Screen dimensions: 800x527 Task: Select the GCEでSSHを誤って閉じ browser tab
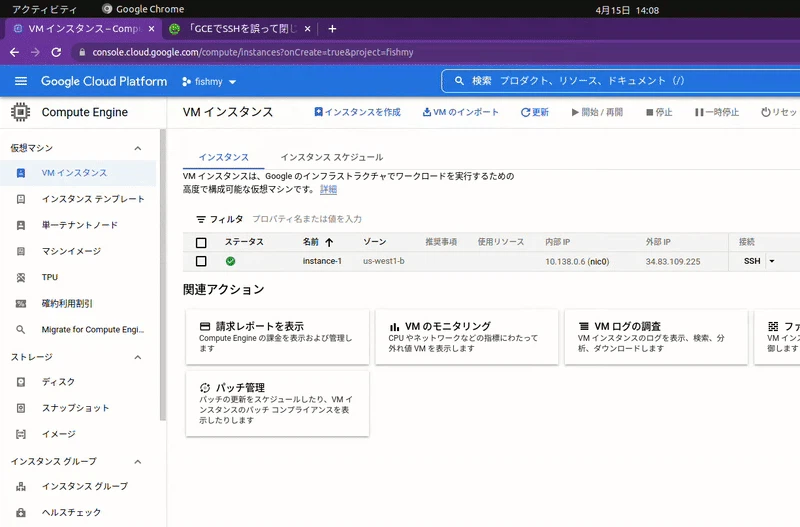tap(242, 29)
